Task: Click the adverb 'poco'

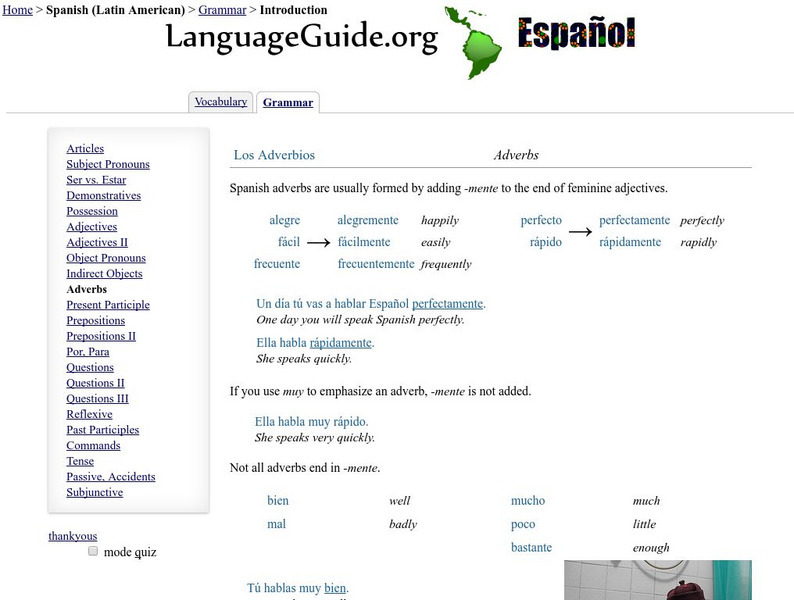Action: (x=523, y=525)
